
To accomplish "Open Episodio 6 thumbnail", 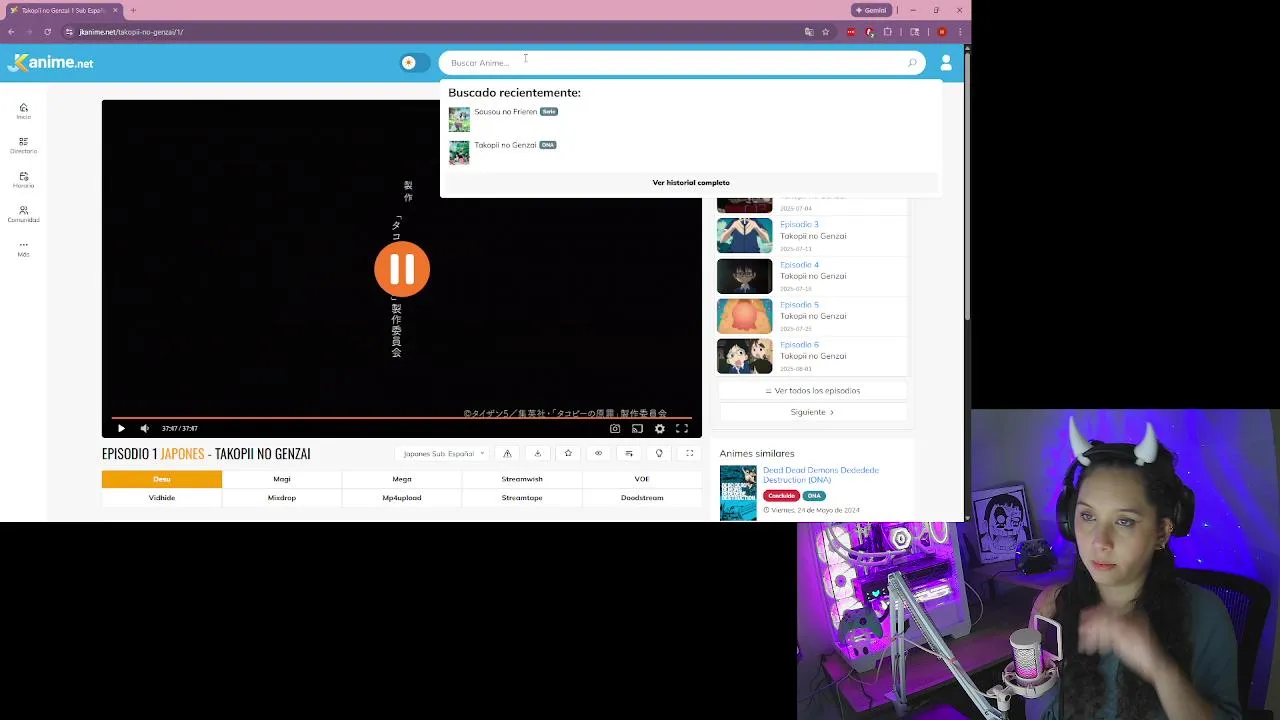I will (745, 356).
